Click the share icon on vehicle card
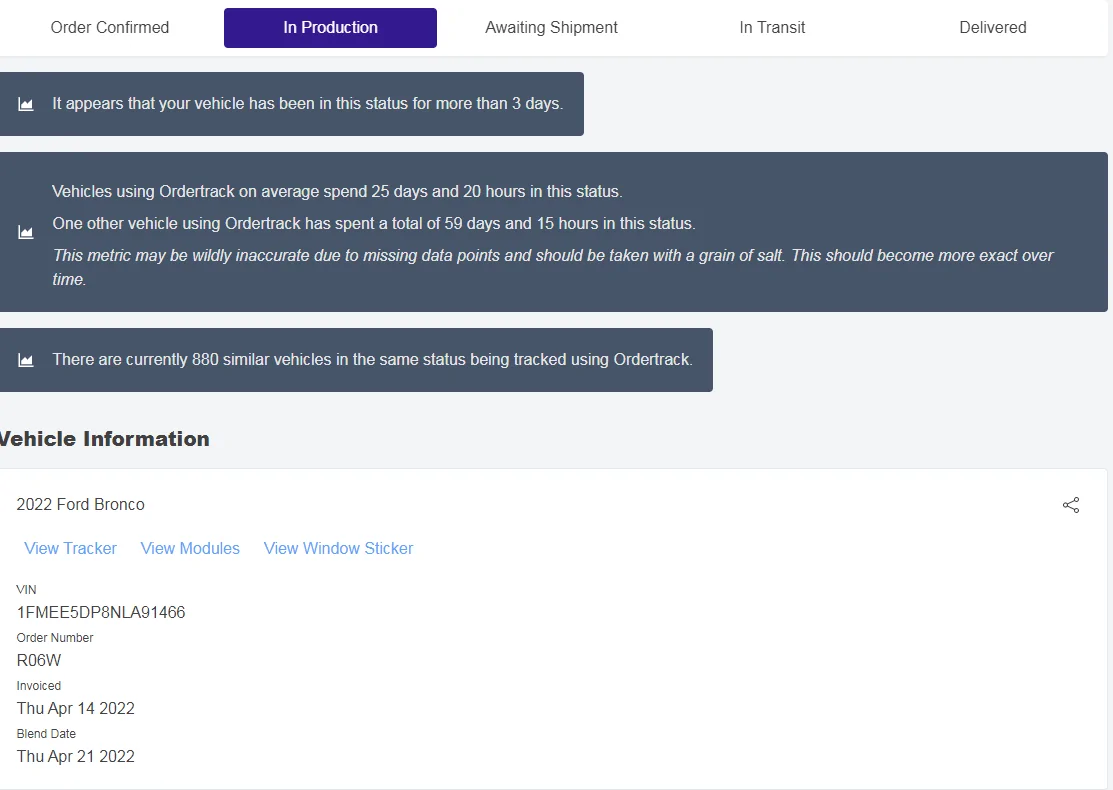Screen dimensions: 1113x790 click(x=1071, y=505)
